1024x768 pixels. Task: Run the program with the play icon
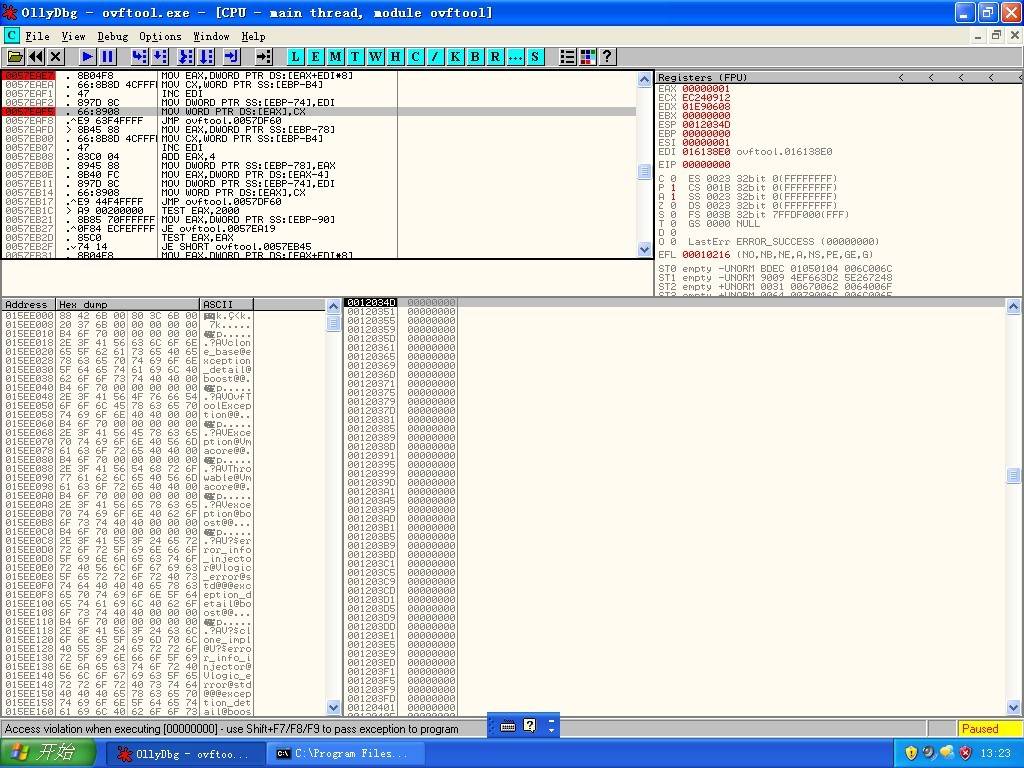87,57
